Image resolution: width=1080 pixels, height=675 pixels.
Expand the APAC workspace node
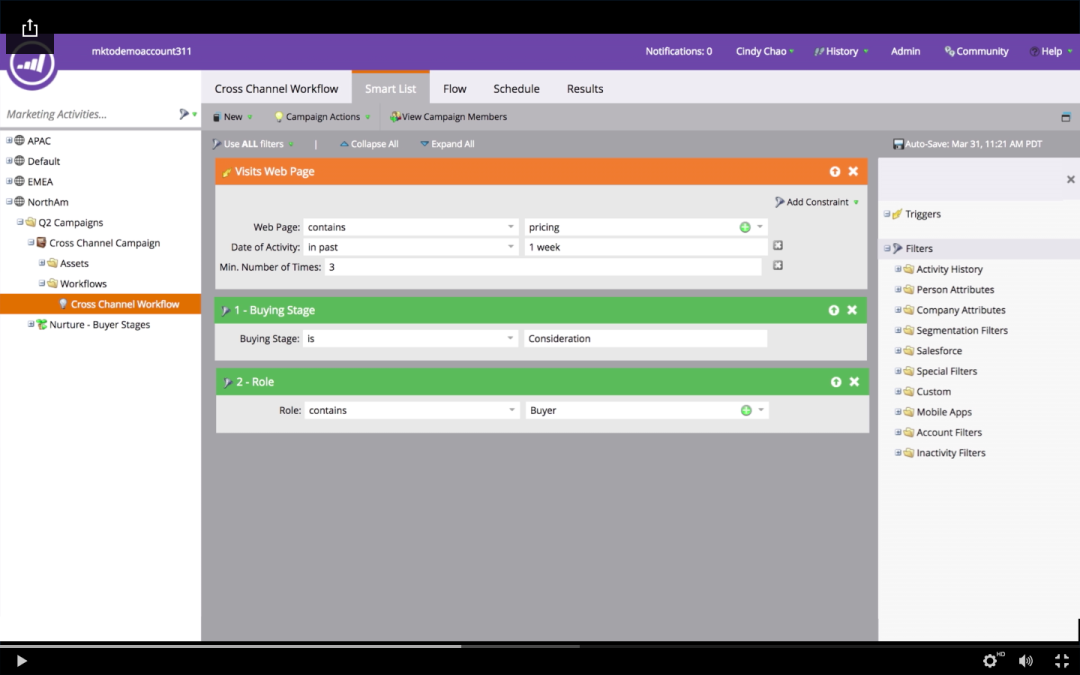(9, 141)
